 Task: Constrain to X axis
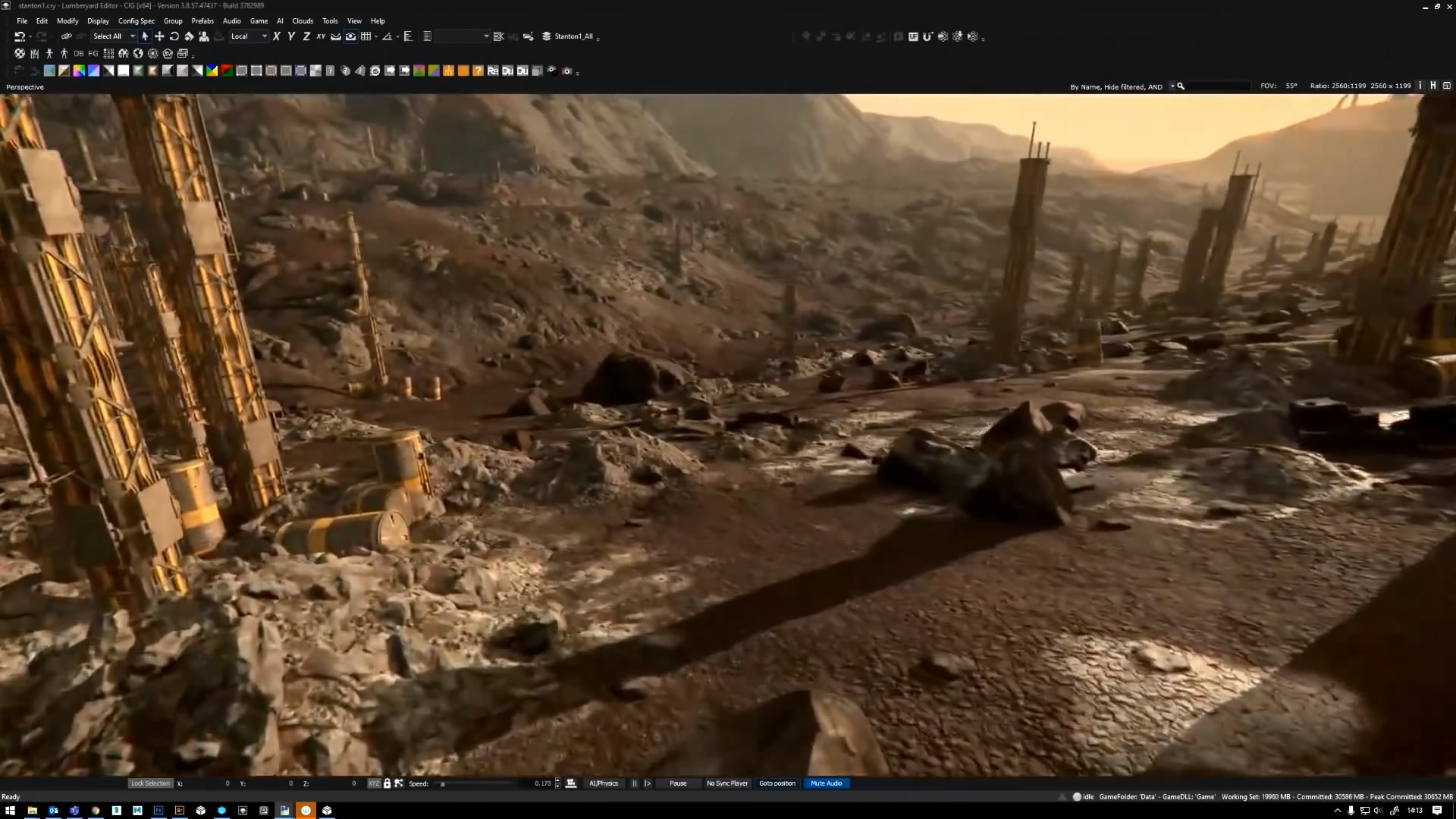click(x=277, y=36)
